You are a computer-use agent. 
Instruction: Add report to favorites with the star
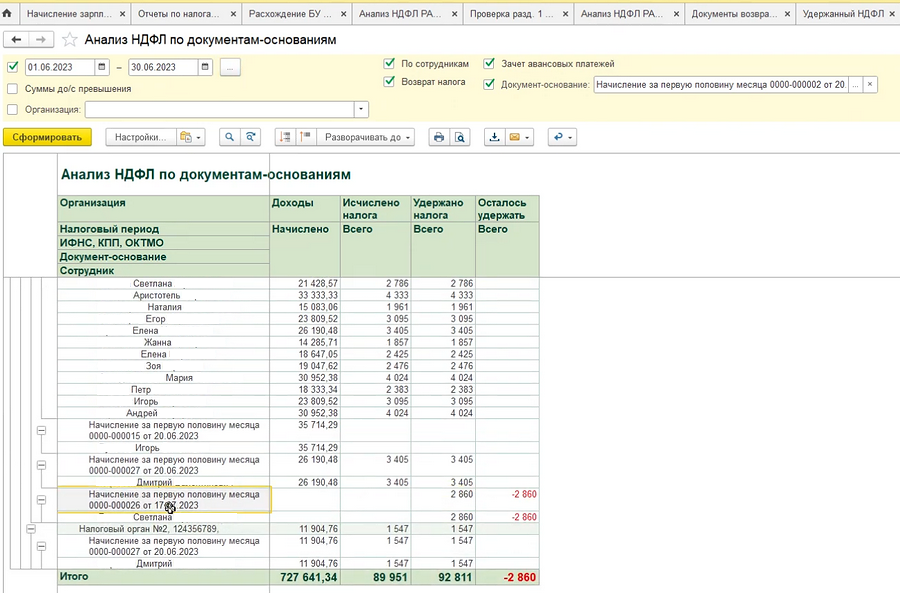(69, 40)
